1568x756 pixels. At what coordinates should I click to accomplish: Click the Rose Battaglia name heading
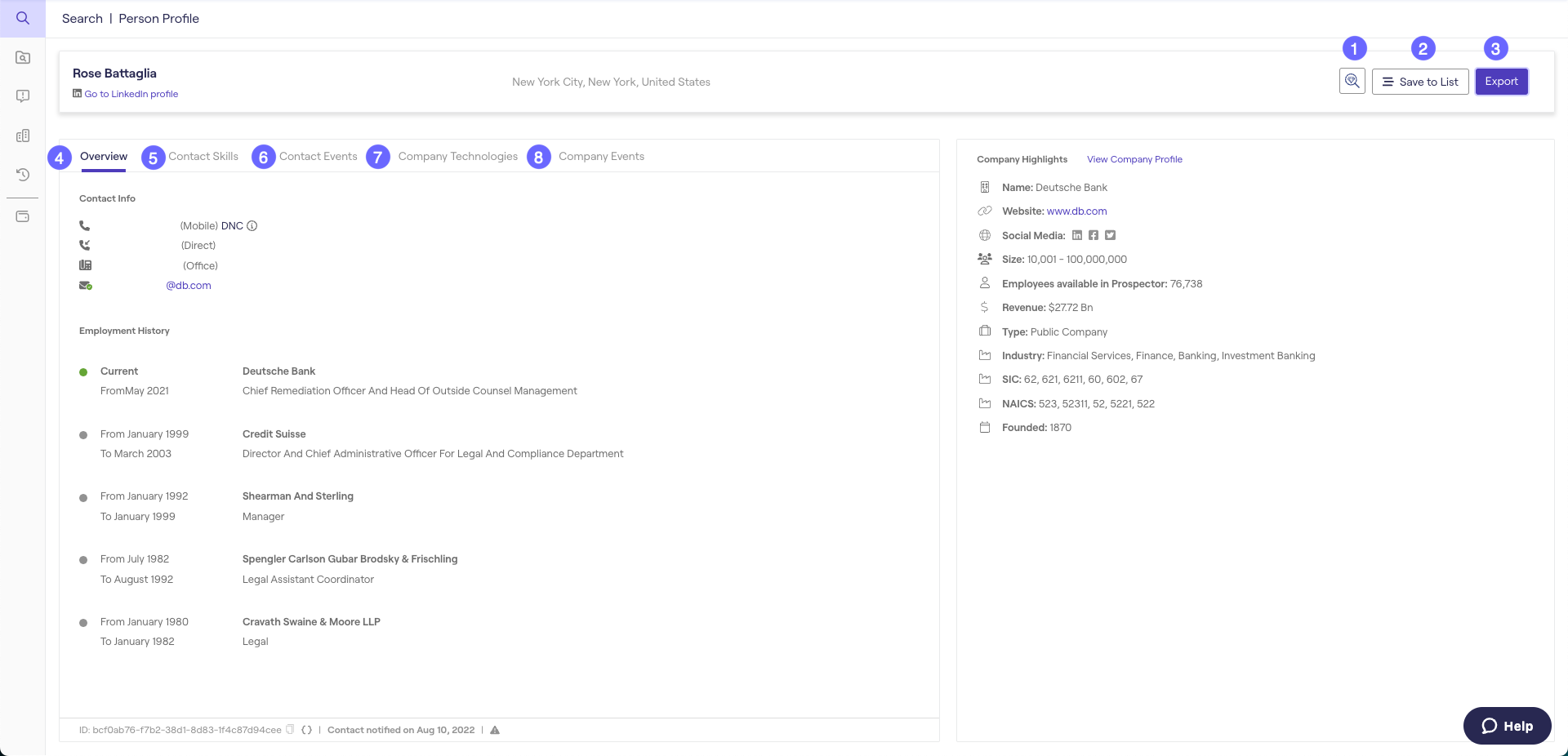click(114, 73)
